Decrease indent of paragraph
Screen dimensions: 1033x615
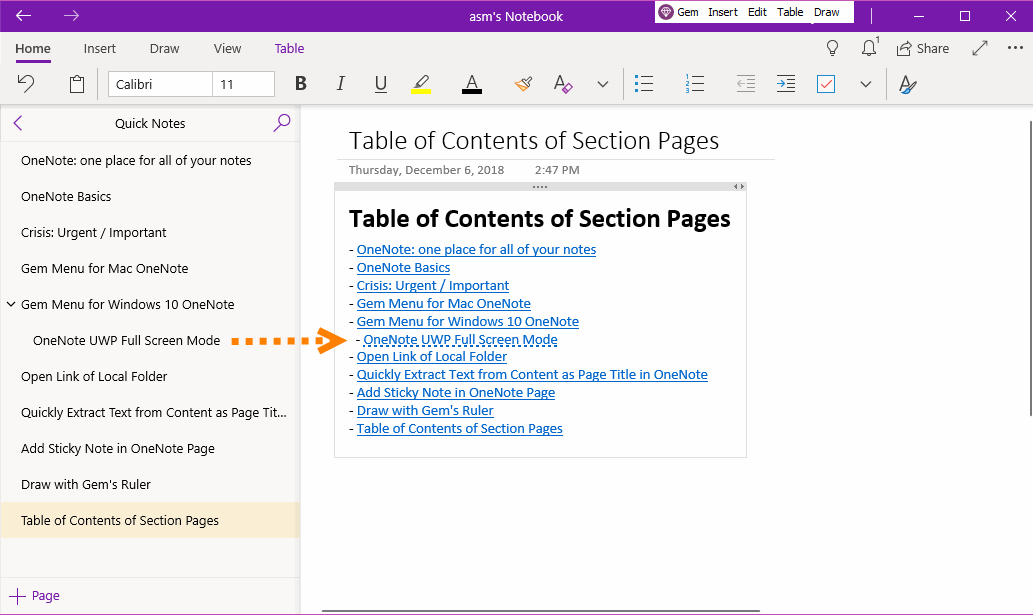[x=746, y=84]
